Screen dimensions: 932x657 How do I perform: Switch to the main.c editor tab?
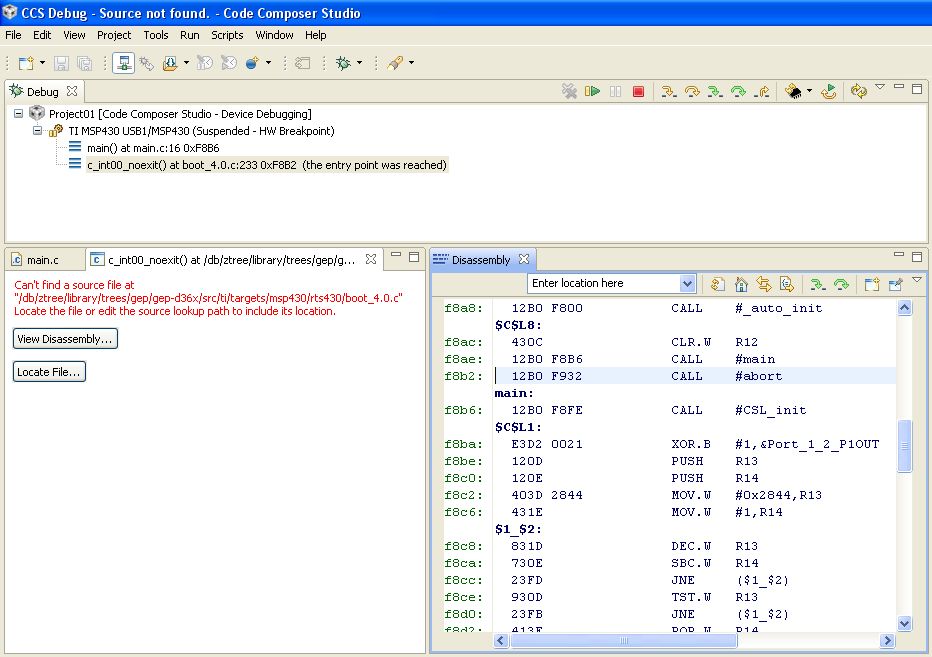coord(43,260)
